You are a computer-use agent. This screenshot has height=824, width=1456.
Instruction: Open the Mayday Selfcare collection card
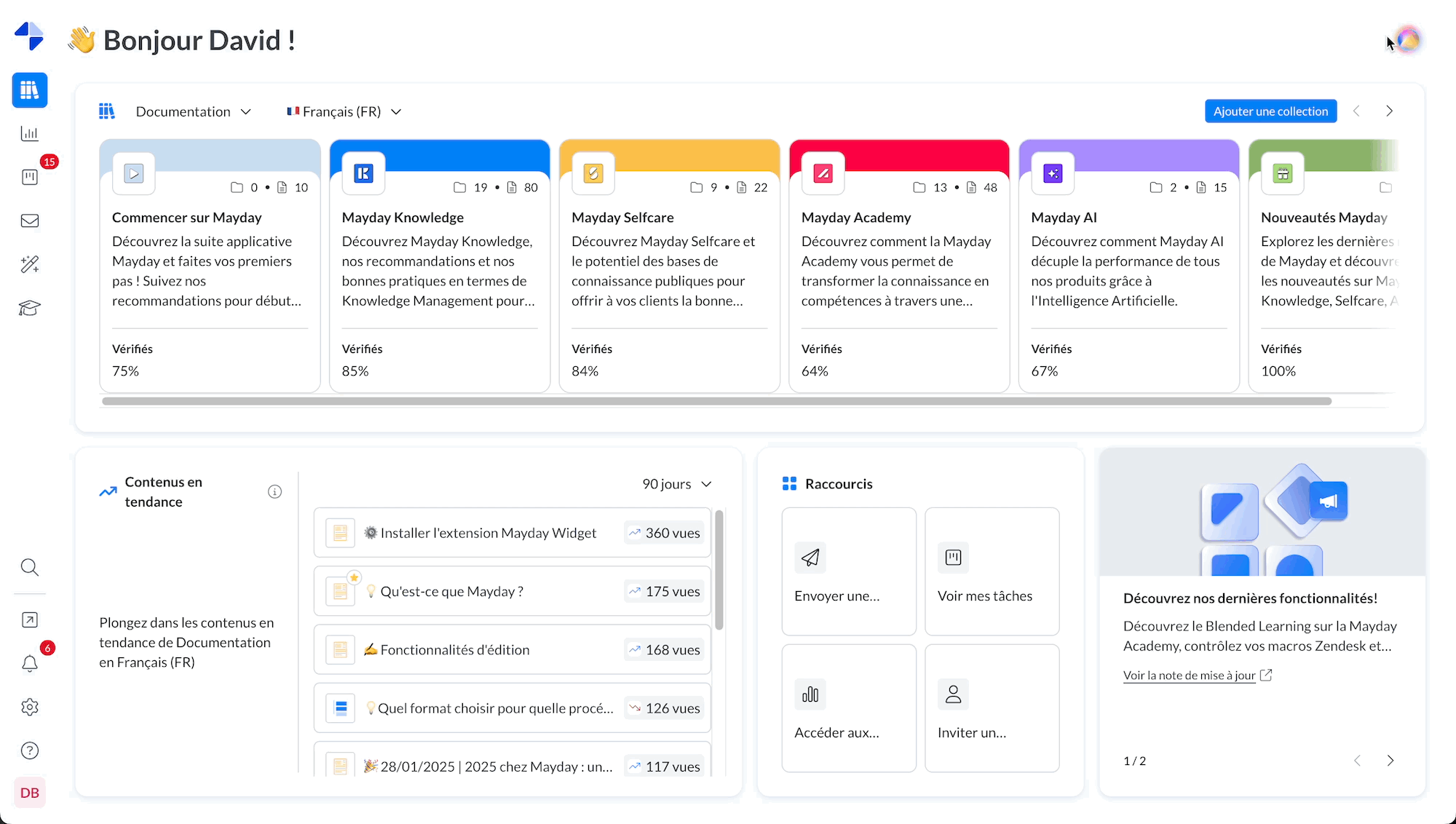pyautogui.click(x=669, y=266)
